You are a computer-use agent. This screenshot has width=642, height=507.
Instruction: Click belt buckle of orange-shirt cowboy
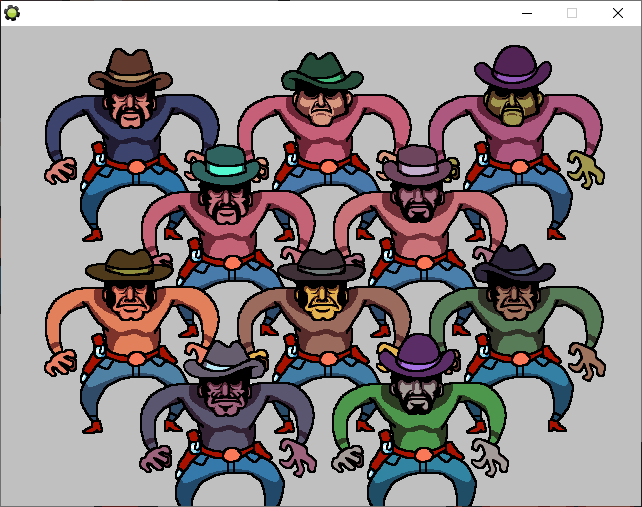click(x=136, y=359)
